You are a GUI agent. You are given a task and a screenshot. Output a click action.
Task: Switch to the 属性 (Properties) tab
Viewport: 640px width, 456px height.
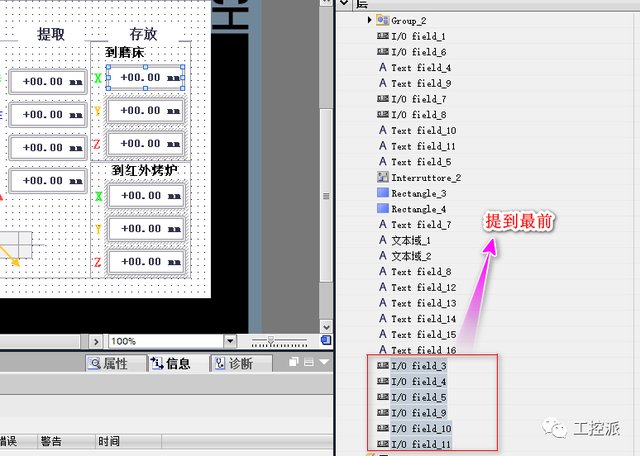pyautogui.click(x=108, y=364)
